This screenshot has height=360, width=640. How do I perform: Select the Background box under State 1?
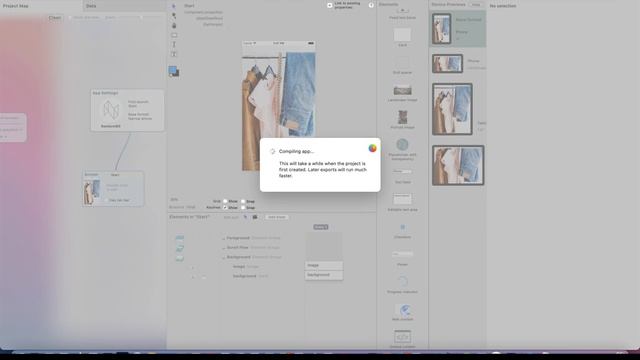pos(324,275)
